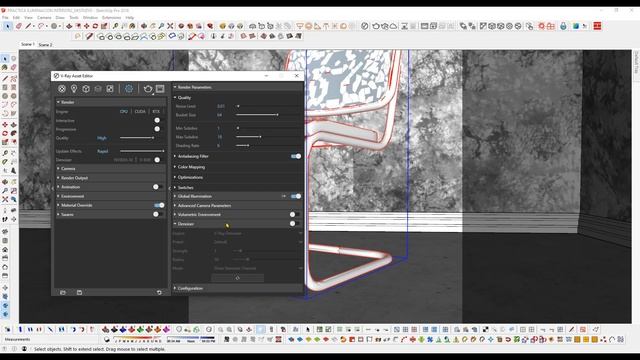This screenshot has height=360, width=640.
Task: Click the revert to default settings icon
Action: (x=159, y=292)
